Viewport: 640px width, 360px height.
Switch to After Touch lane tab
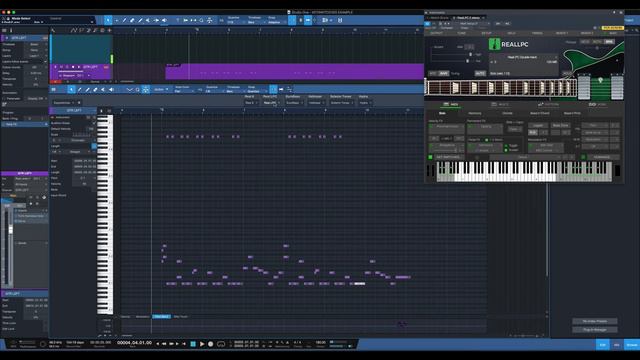point(180,316)
